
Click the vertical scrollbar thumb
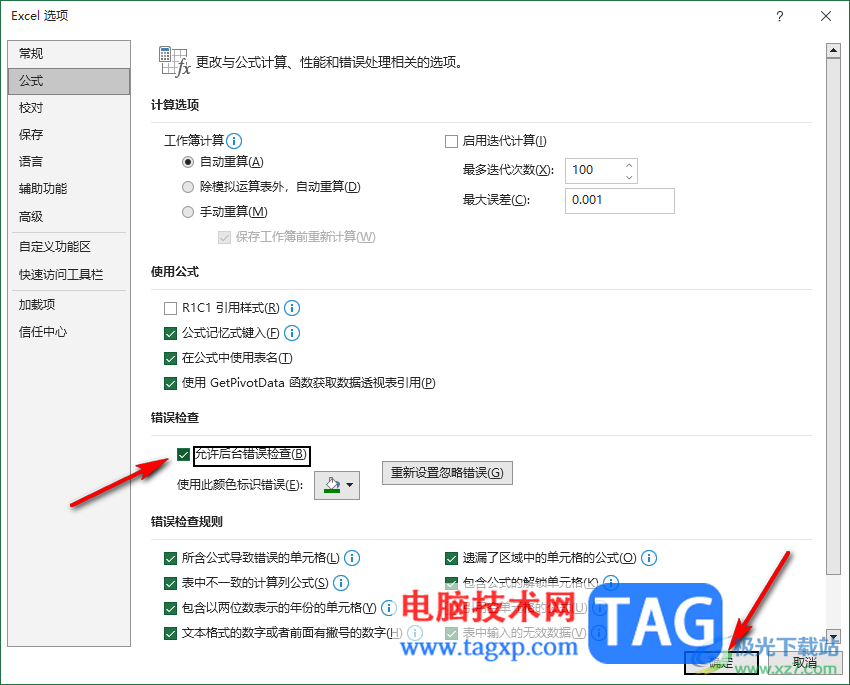833,316
